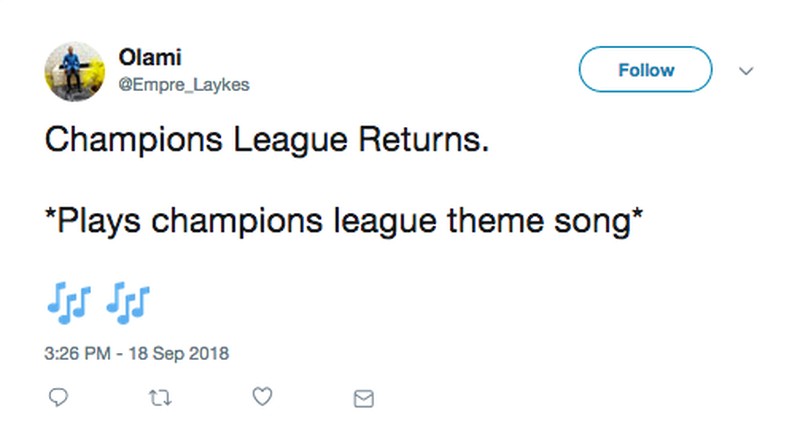
Task: Click the "Champions League Returns." text line
Action: pyautogui.click(x=267, y=142)
